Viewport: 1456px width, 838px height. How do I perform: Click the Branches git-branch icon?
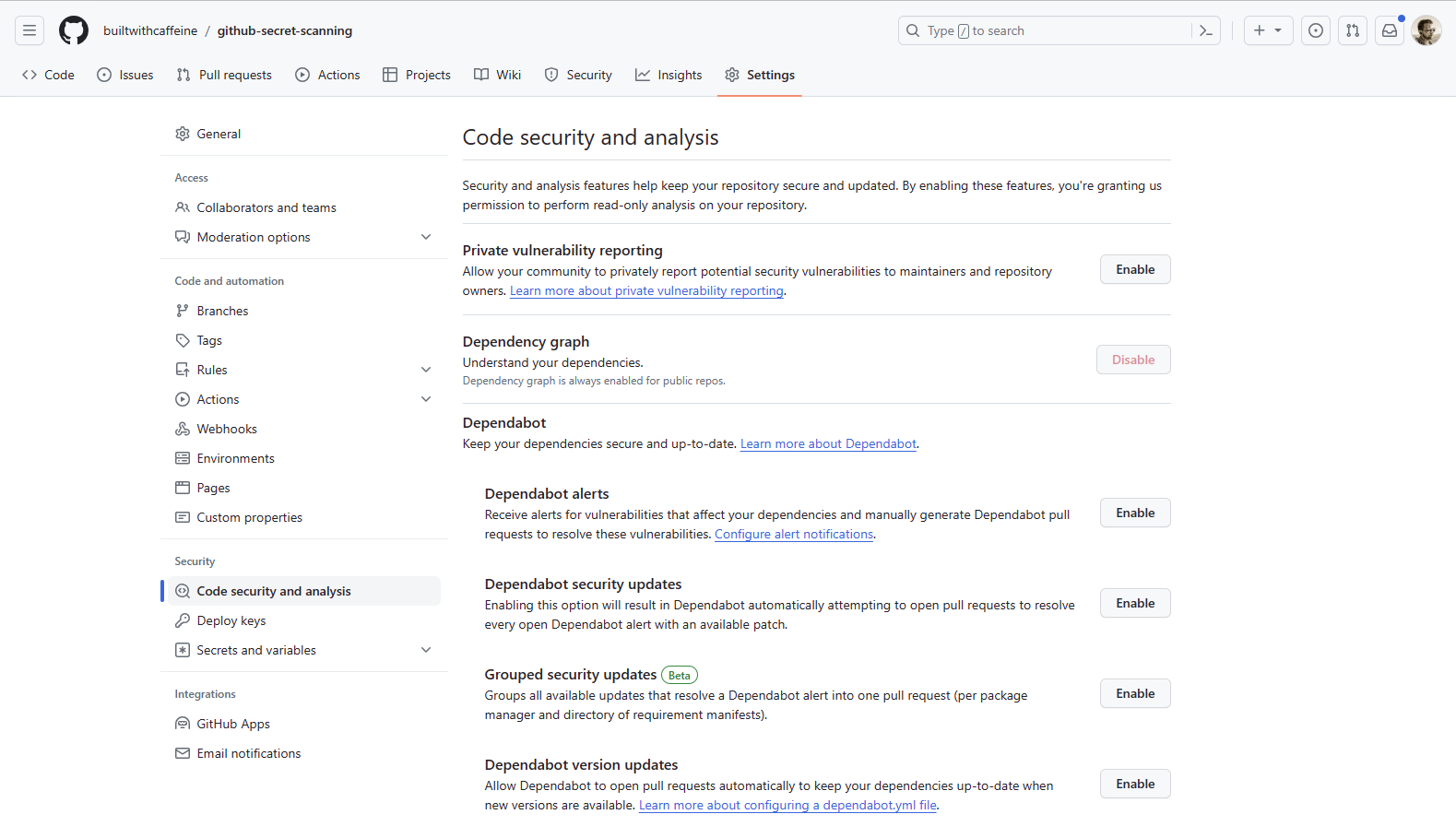tap(183, 311)
